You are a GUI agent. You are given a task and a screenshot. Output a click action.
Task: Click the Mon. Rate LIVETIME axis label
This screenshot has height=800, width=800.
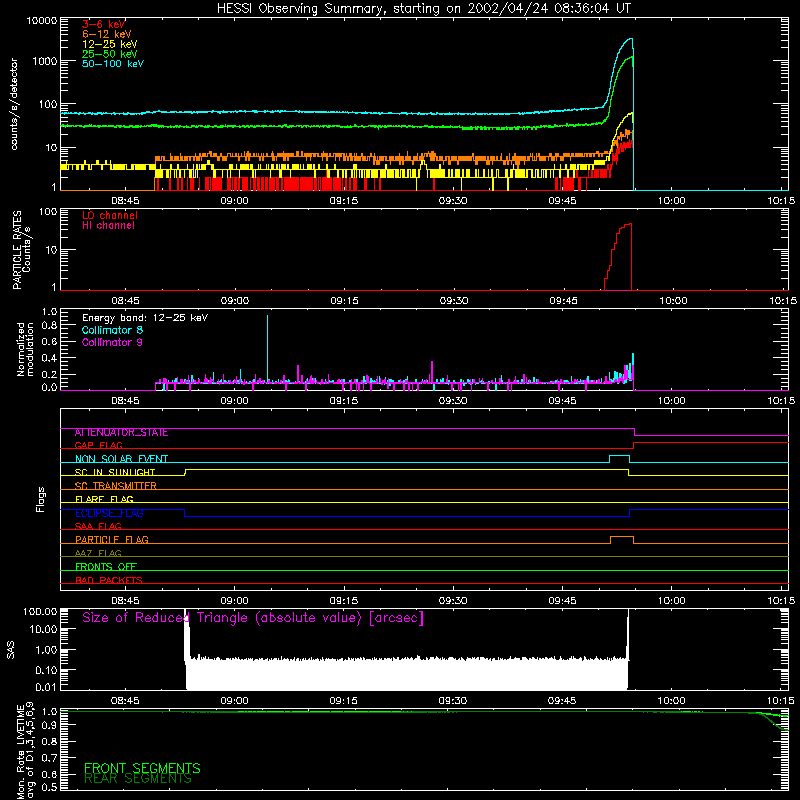(25, 750)
